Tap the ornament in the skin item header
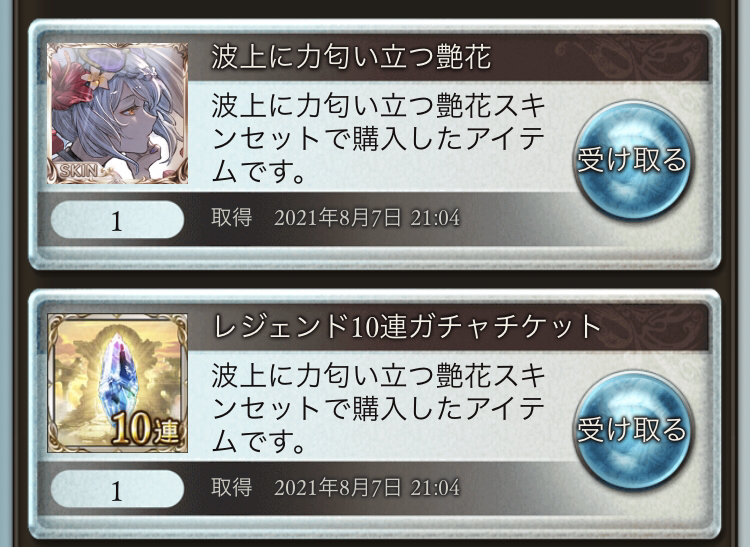Viewport: 750px width, 547px height. coord(631,56)
